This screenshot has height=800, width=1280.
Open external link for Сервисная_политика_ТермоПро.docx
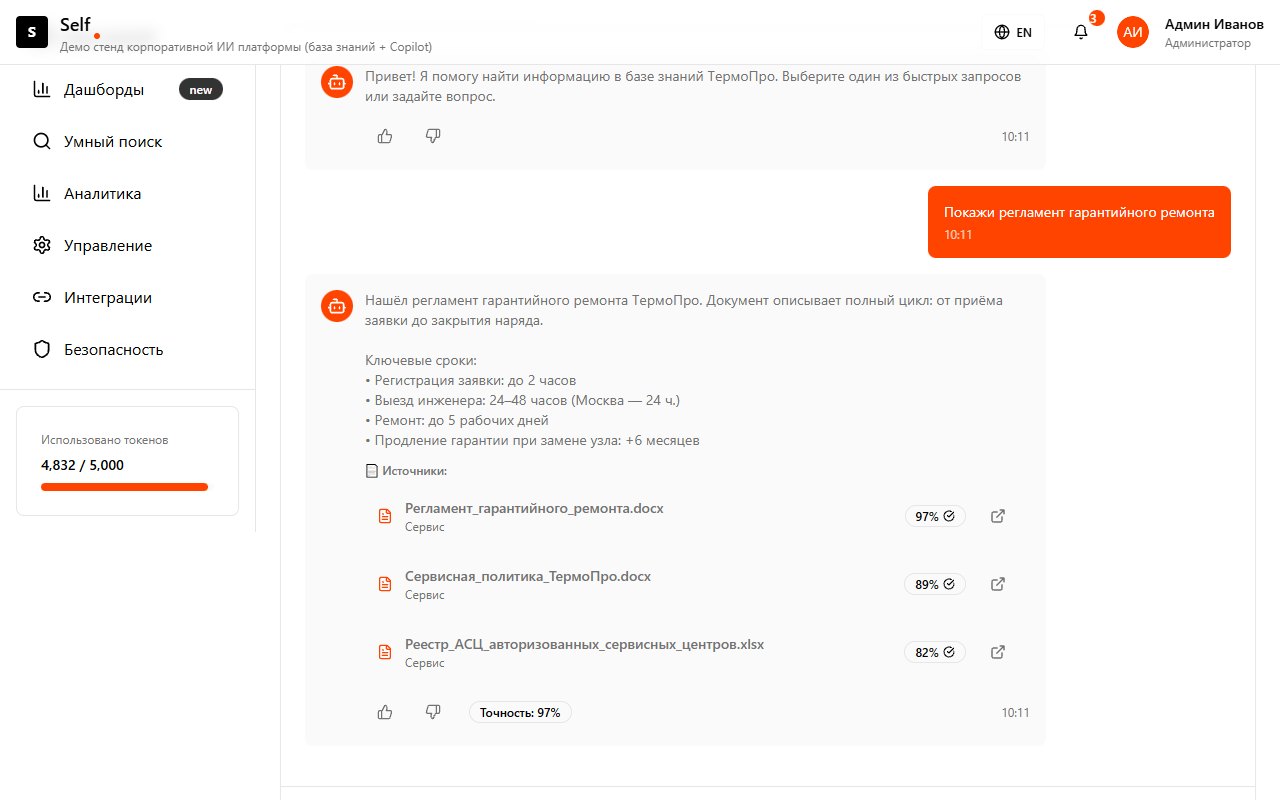997,584
